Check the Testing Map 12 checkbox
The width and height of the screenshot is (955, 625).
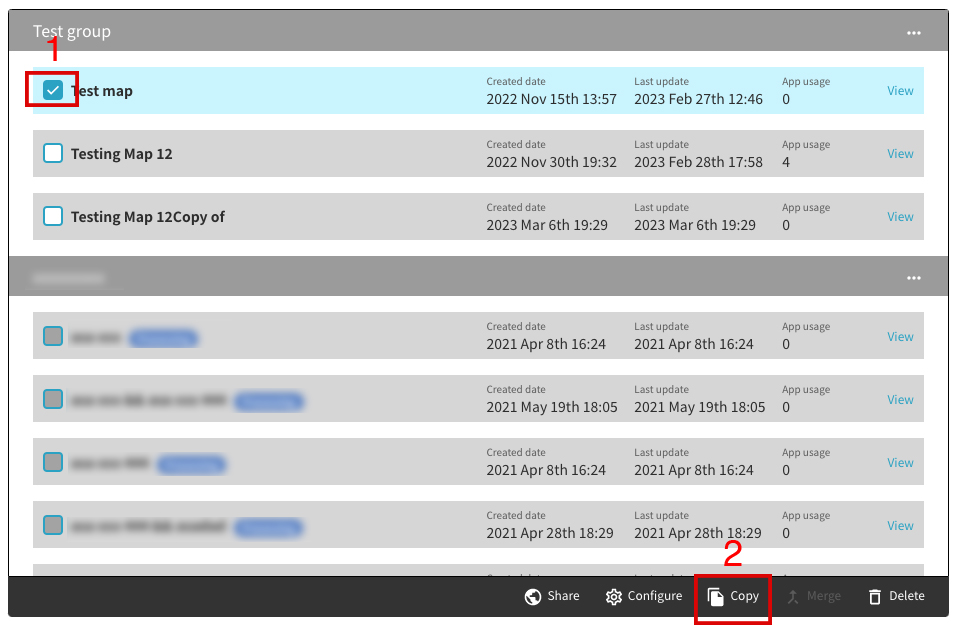click(53, 154)
